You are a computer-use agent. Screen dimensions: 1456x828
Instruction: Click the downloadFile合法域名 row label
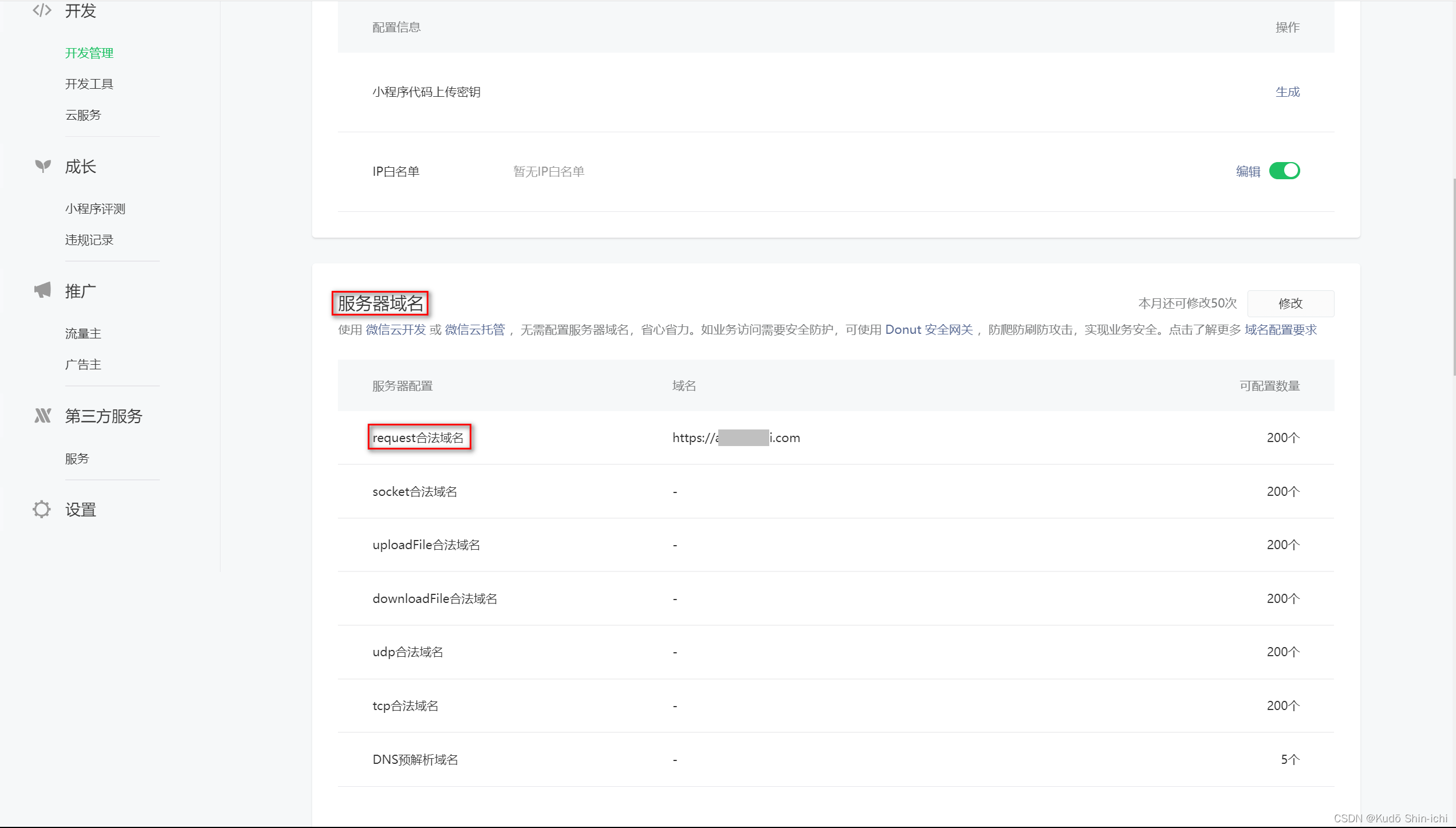[435, 599]
